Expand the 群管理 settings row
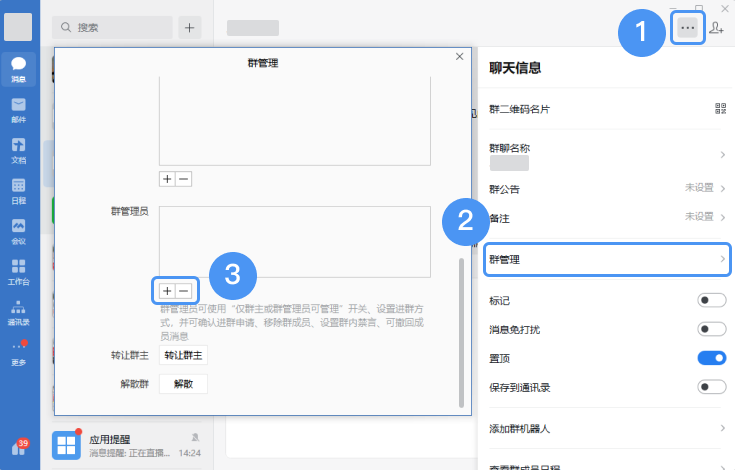 [607, 260]
